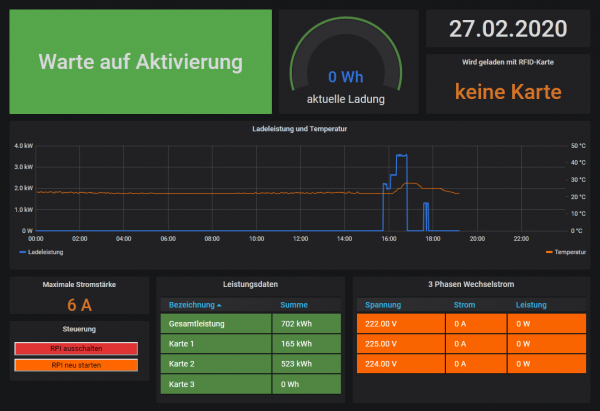Click the Leistung column header
This screenshot has width=600, height=411.
532,304
